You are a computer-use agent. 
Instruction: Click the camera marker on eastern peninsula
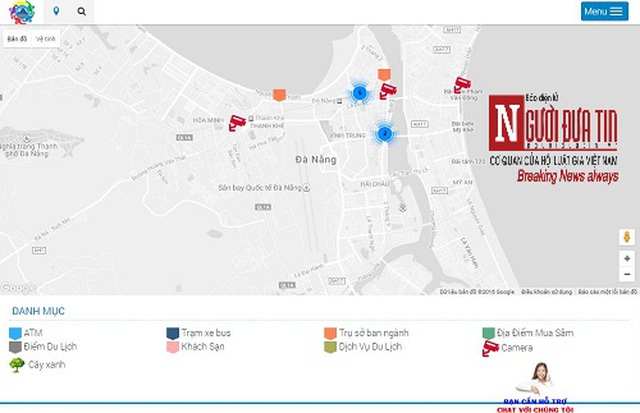click(x=462, y=85)
